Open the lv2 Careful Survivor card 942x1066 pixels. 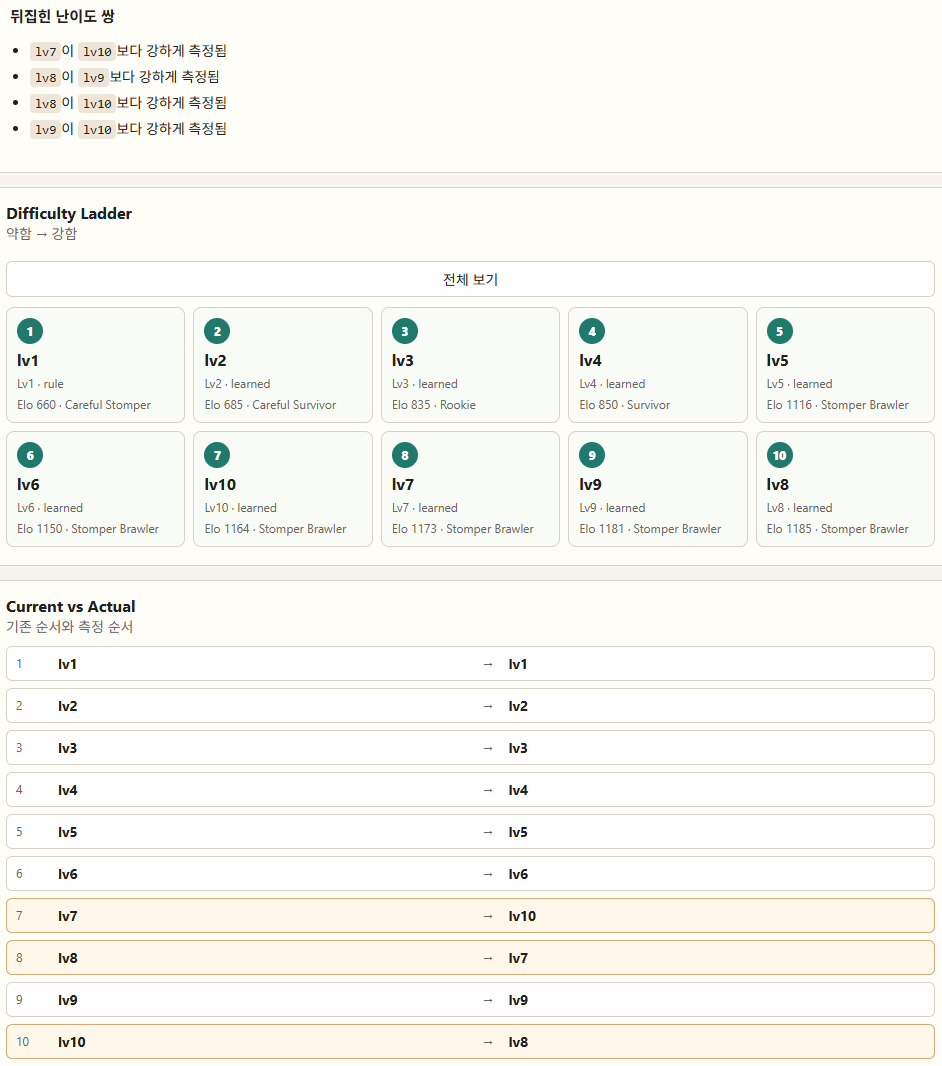(283, 365)
